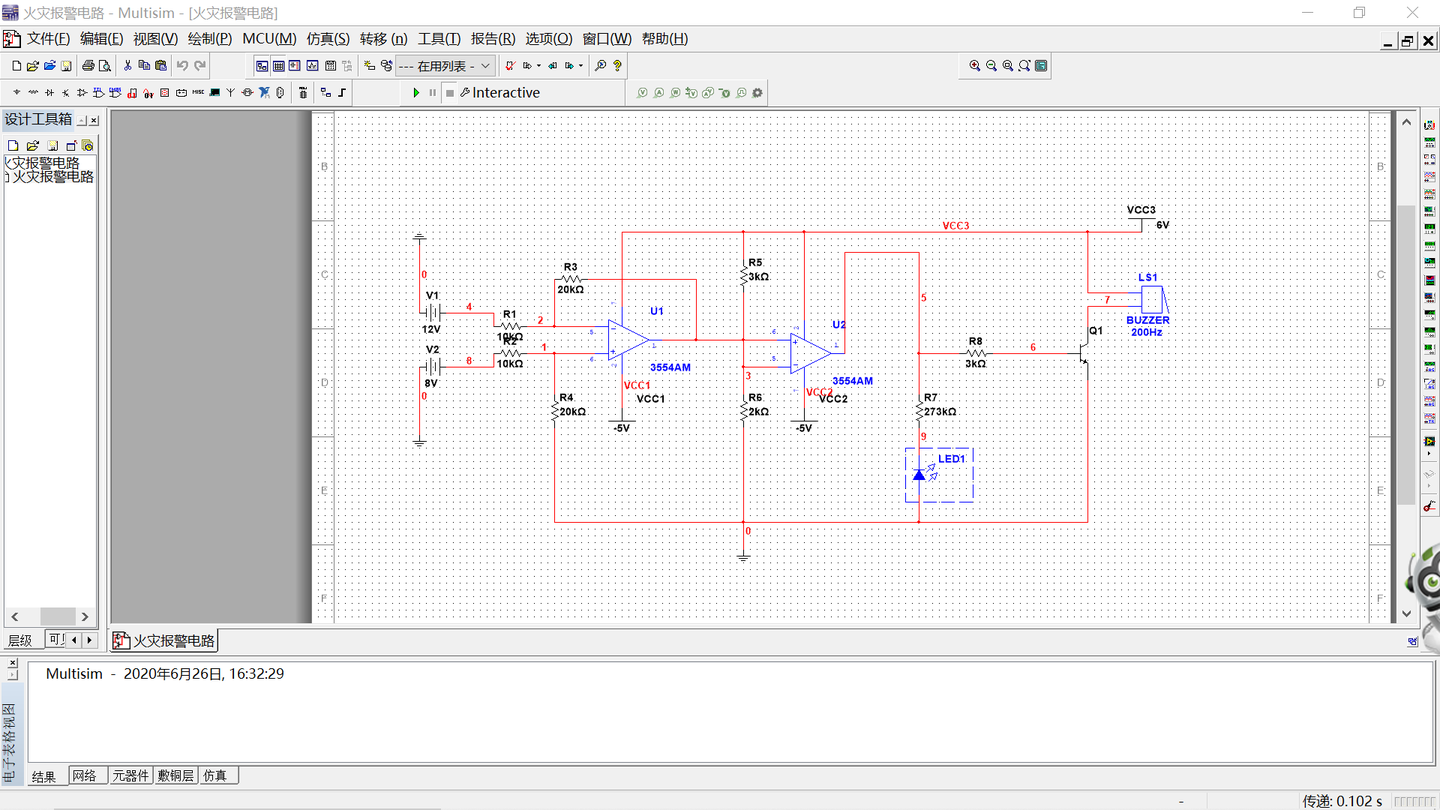Screen dimensions: 1440x810
Task: Place a Basic resistor component icon
Action: (x=33, y=92)
